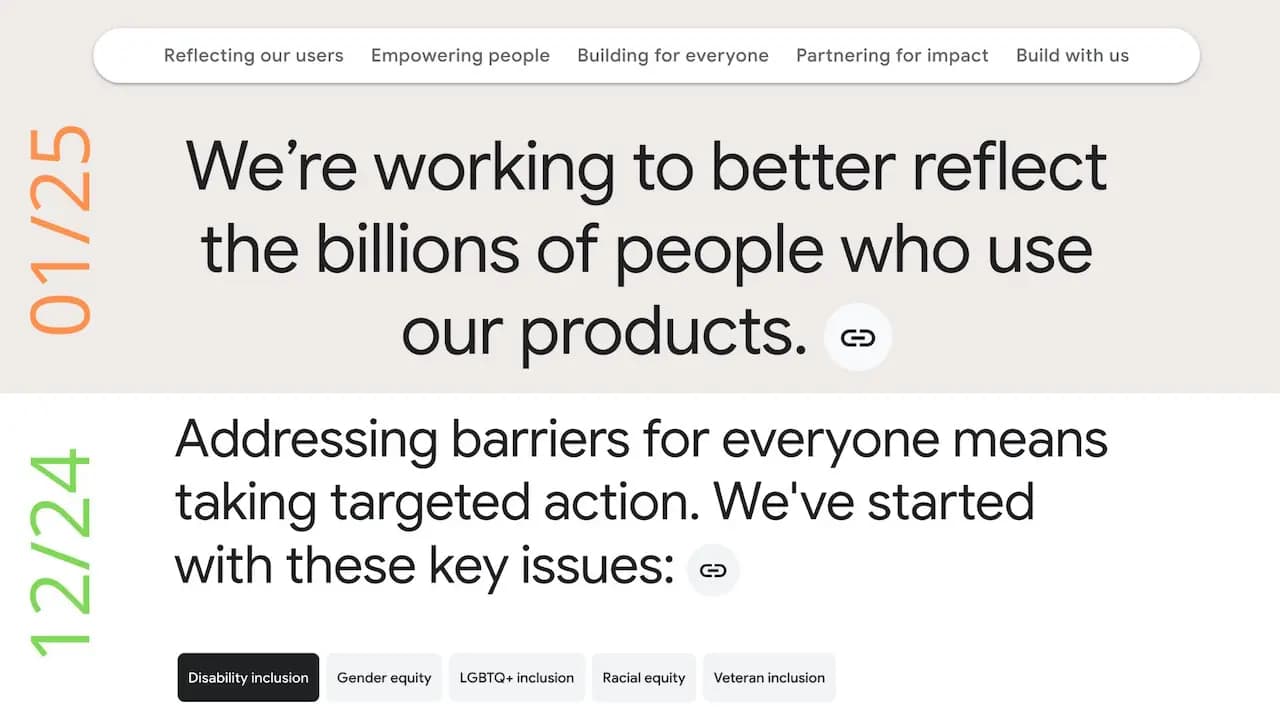Select the Racial equity chip
1280x720 pixels.
(644, 677)
